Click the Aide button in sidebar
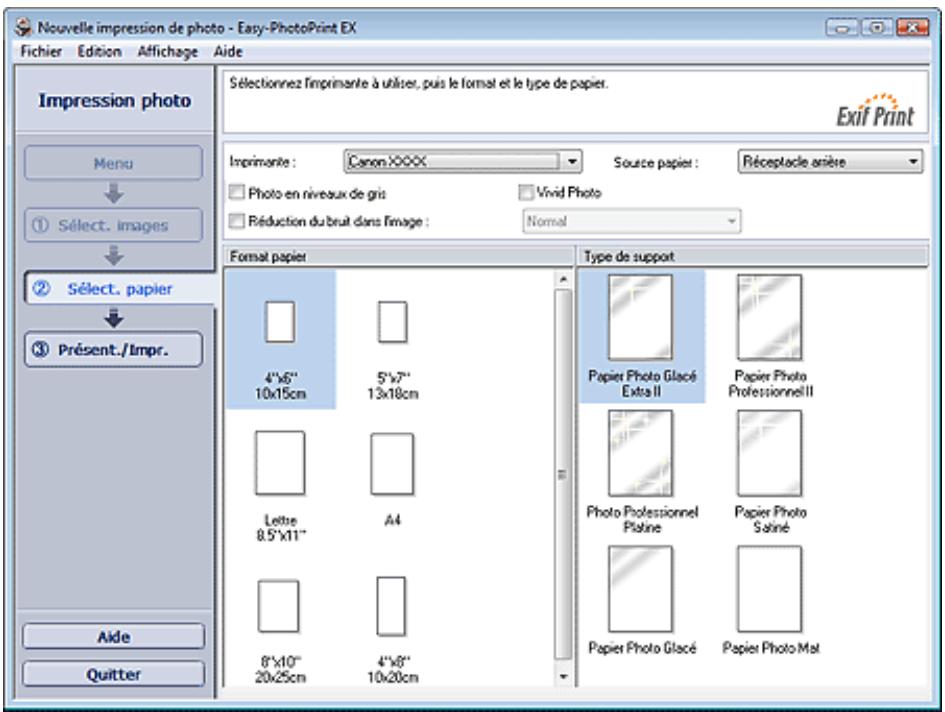 113,637
